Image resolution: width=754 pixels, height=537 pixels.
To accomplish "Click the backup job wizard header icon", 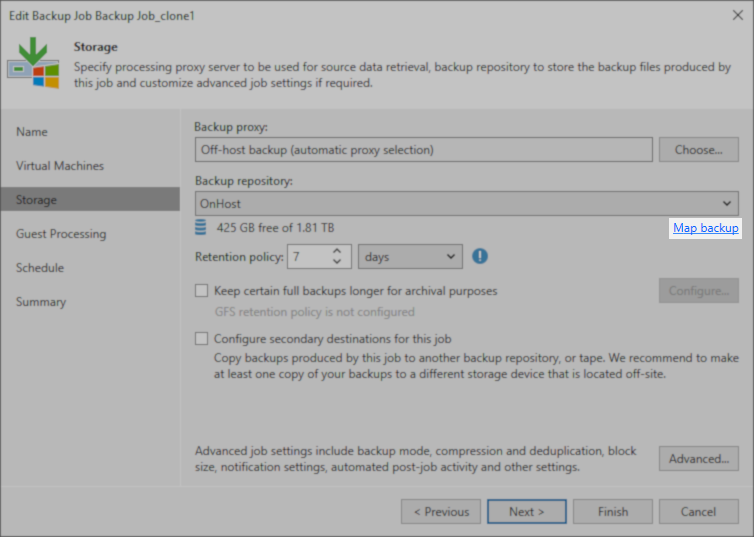I will 33,62.
